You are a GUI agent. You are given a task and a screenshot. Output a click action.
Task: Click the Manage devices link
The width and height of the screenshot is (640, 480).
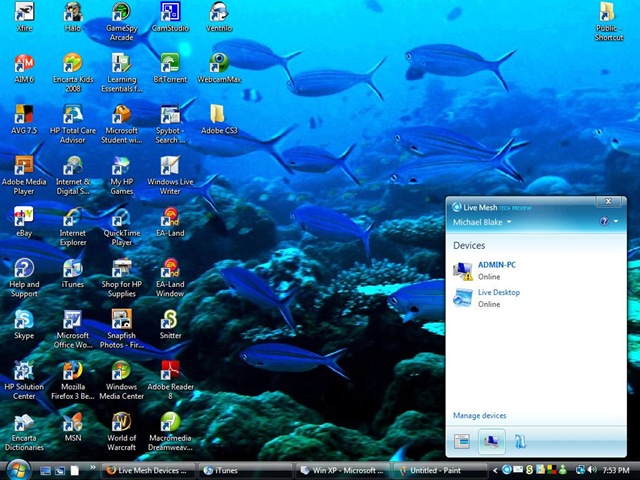[480, 416]
